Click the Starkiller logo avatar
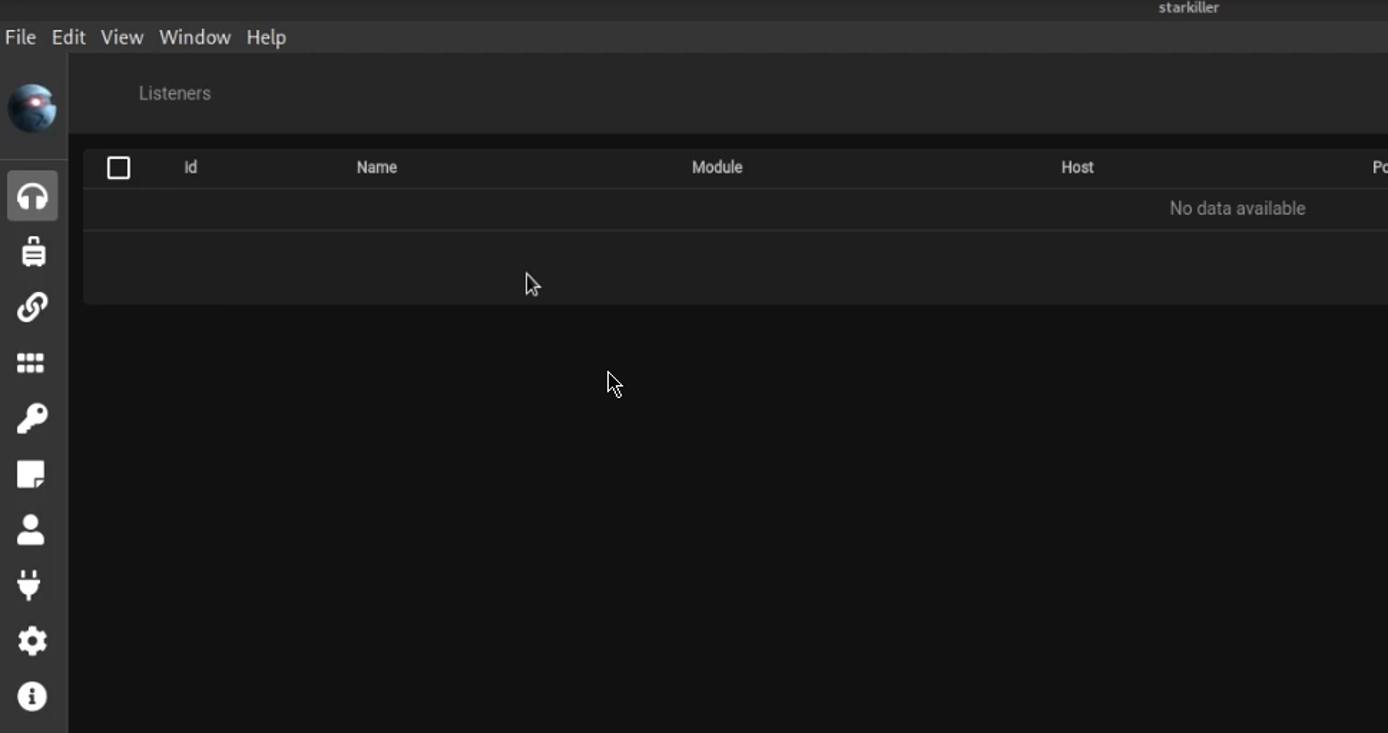The height and width of the screenshot is (733, 1388). [x=33, y=108]
